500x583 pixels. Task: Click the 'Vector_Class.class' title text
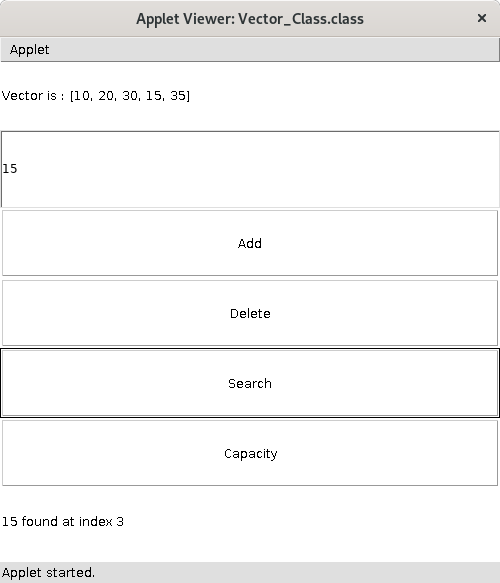tap(301, 19)
